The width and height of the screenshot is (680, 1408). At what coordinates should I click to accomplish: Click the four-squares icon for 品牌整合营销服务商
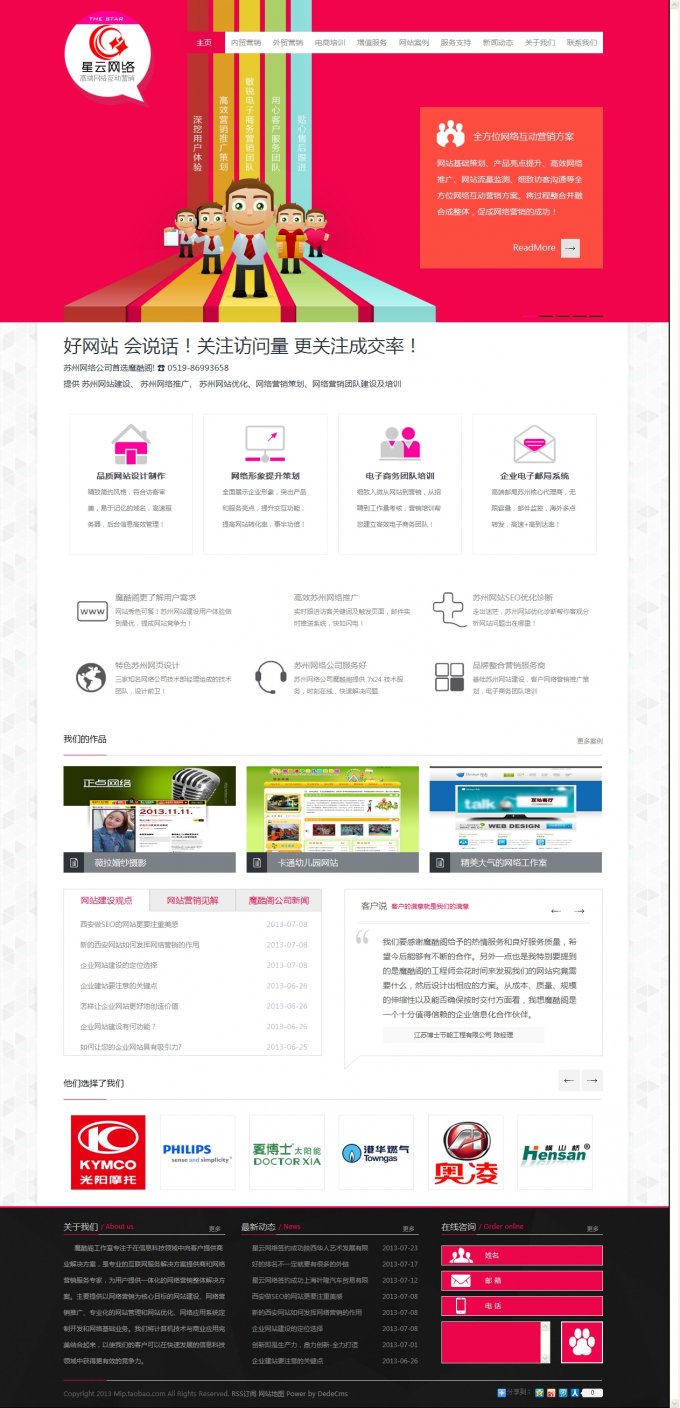tap(449, 677)
